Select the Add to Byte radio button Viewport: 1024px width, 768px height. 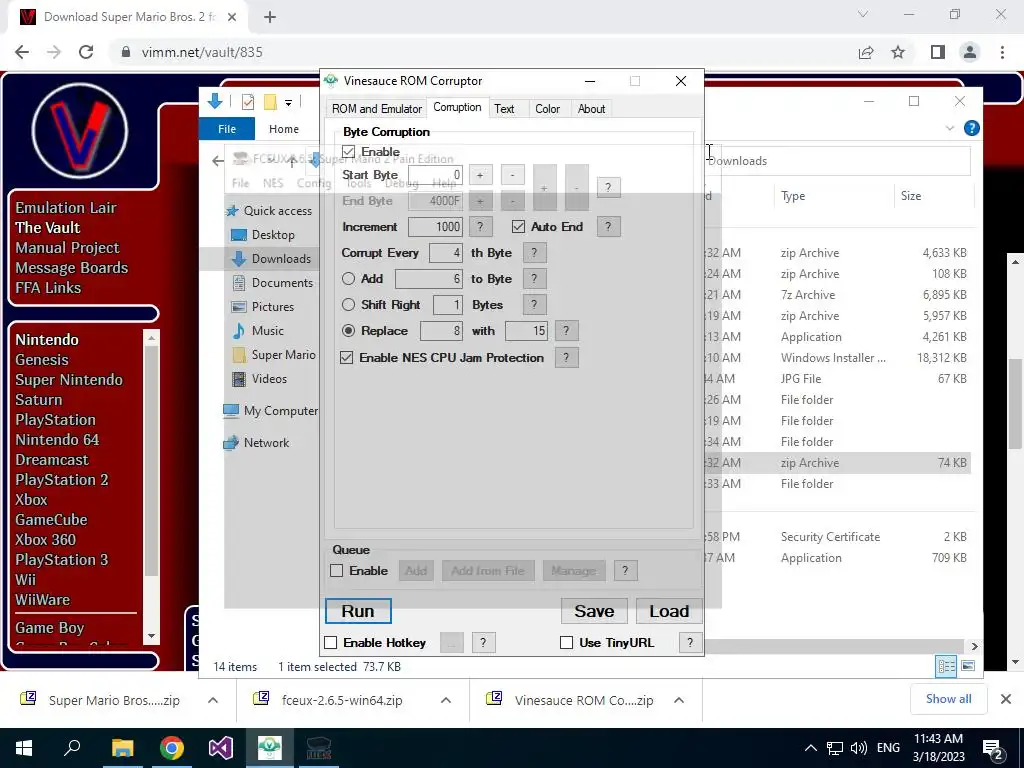click(x=348, y=279)
